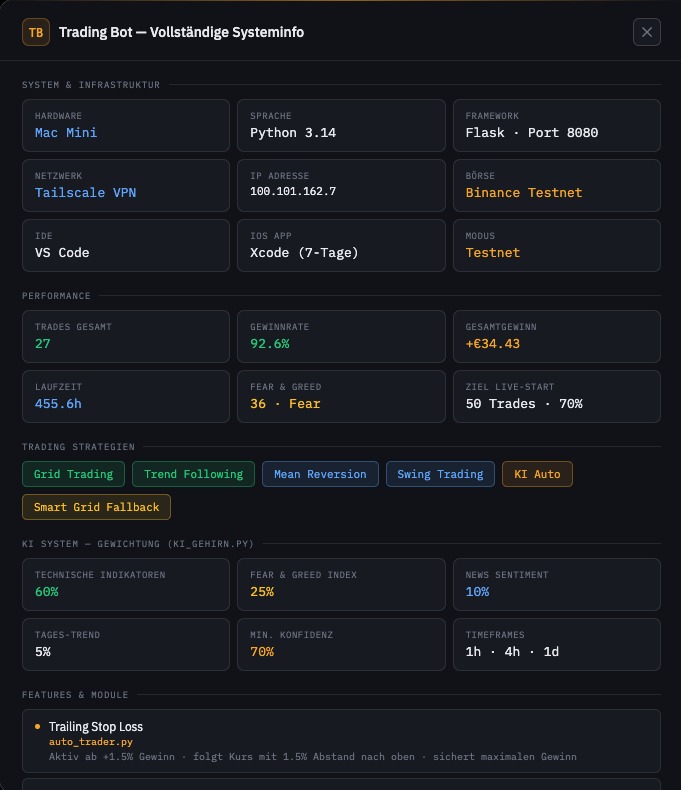This screenshot has width=681, height=790.
Task: Click the Python 3.14 language value
Action: (x=293, y=133)
